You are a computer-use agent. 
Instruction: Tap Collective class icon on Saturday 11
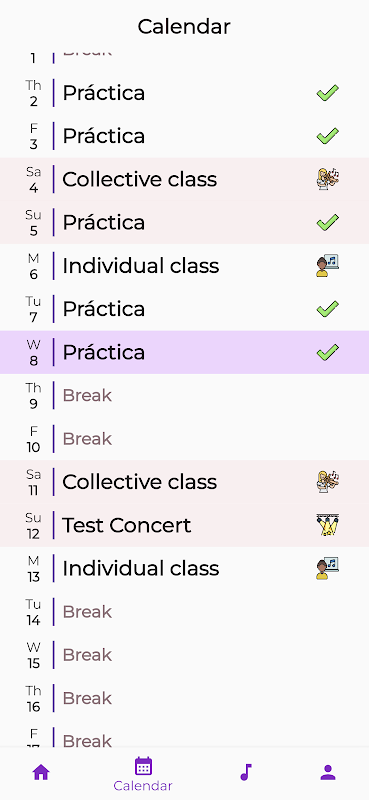pyautogui.click(x=328, y=482)
